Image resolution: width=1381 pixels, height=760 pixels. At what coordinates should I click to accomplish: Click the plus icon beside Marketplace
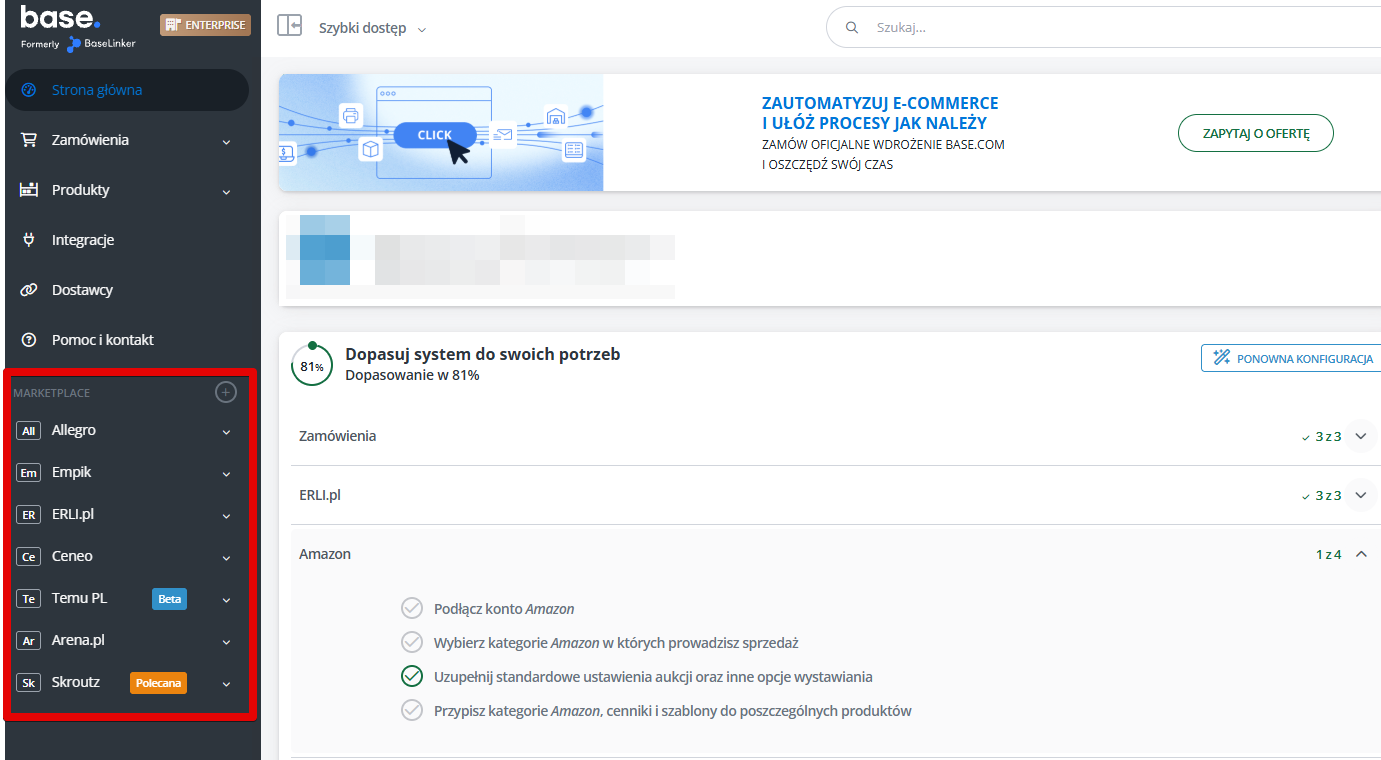(226, 392)
